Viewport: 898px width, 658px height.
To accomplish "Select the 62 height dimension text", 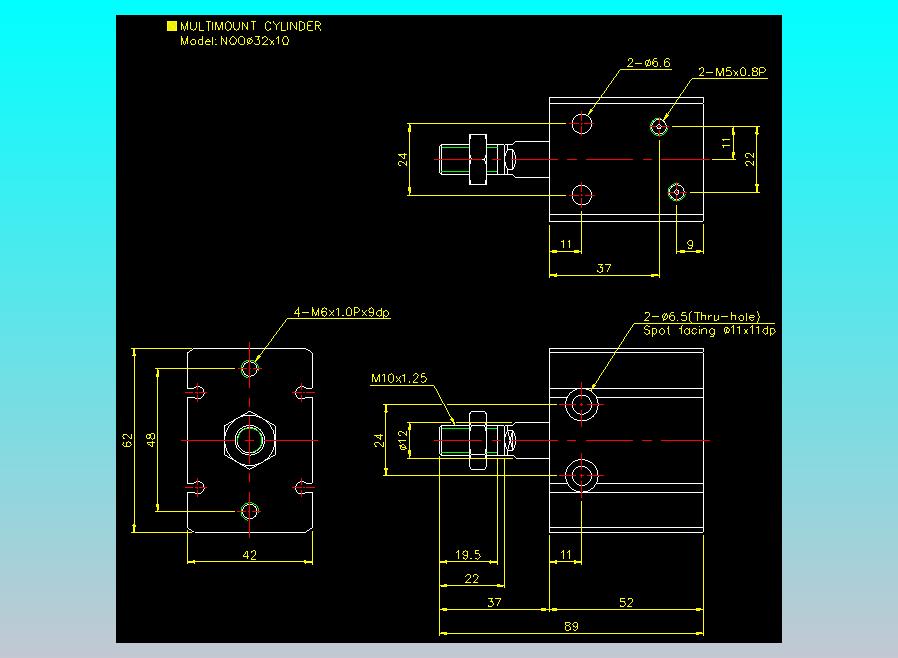I will [x=127, y=440].
